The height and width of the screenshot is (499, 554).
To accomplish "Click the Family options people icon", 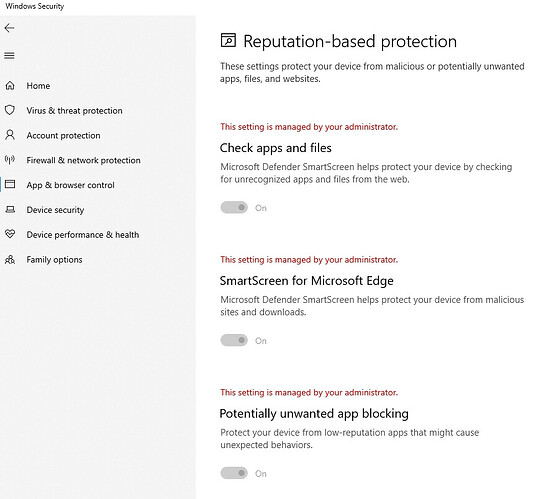I will (x=10, y=259).
